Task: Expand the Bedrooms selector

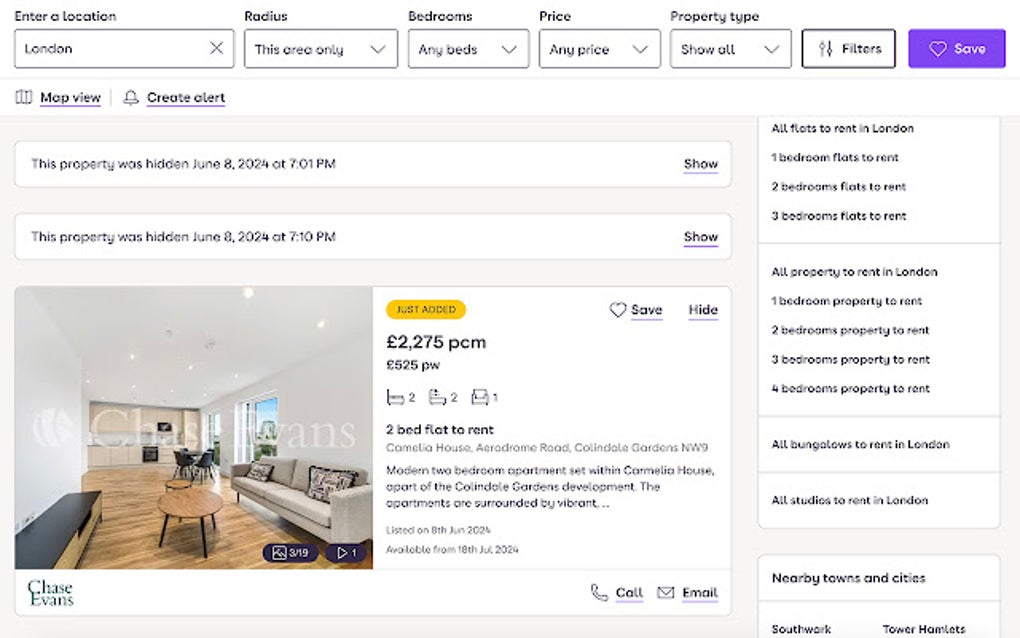Action: pyautogui.click(x=468, y=47)
